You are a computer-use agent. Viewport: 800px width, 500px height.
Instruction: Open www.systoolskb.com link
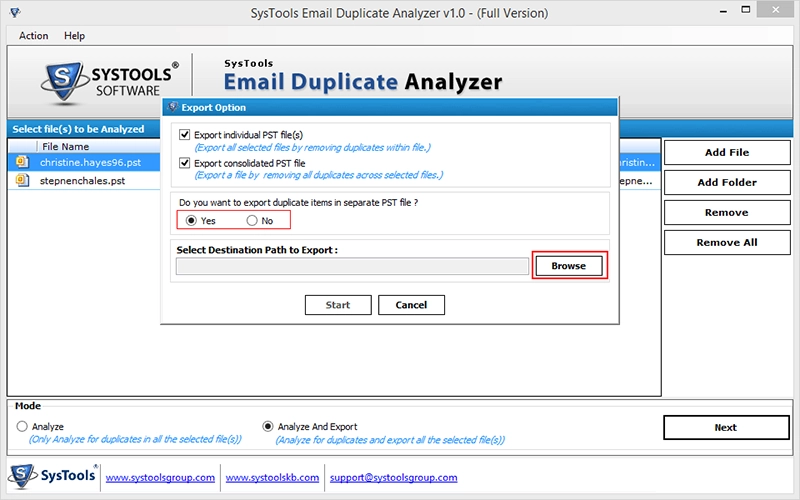tap(272, 478)
